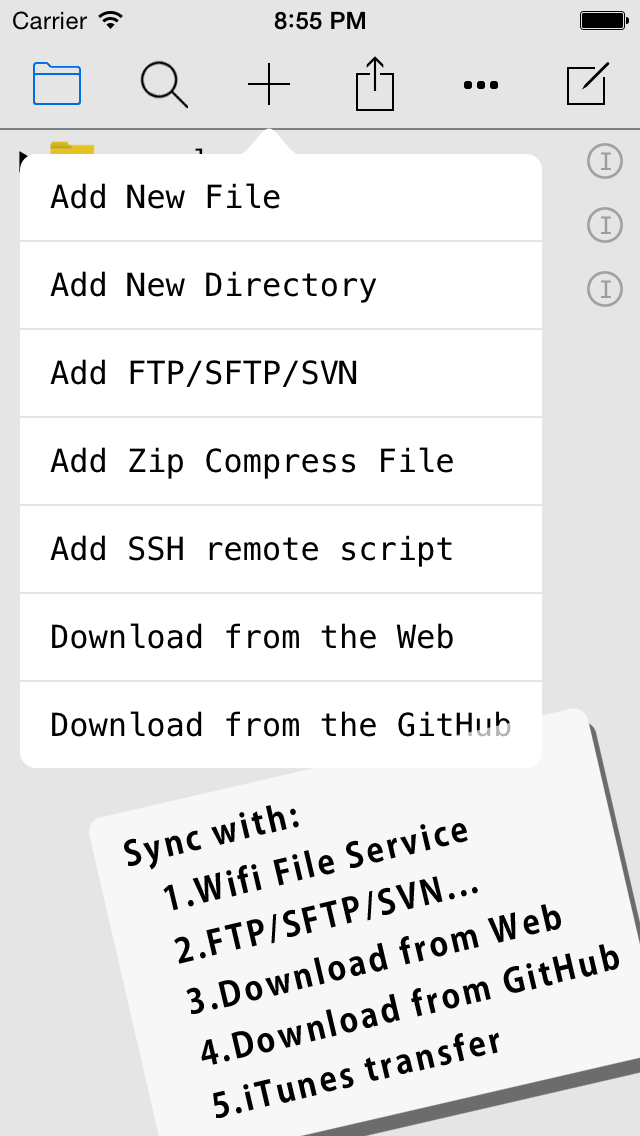Open the blue folder browser icon
This screenshot has width=640, height=1136.
[x=57, y=84]
